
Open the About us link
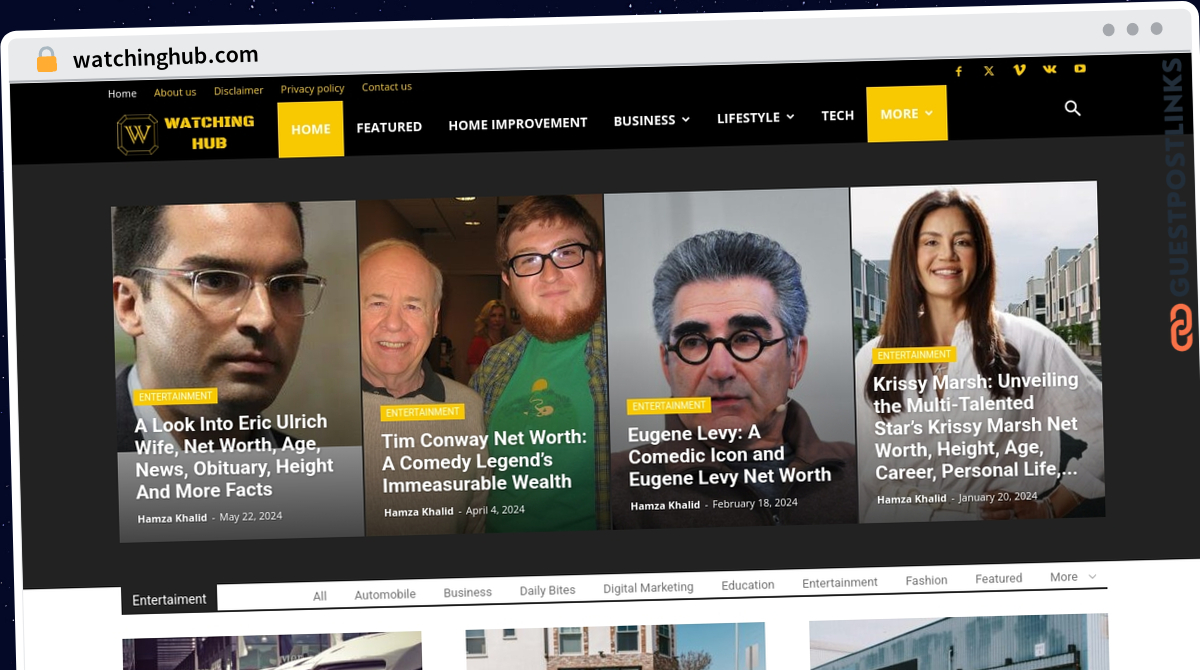coord(175,92)
